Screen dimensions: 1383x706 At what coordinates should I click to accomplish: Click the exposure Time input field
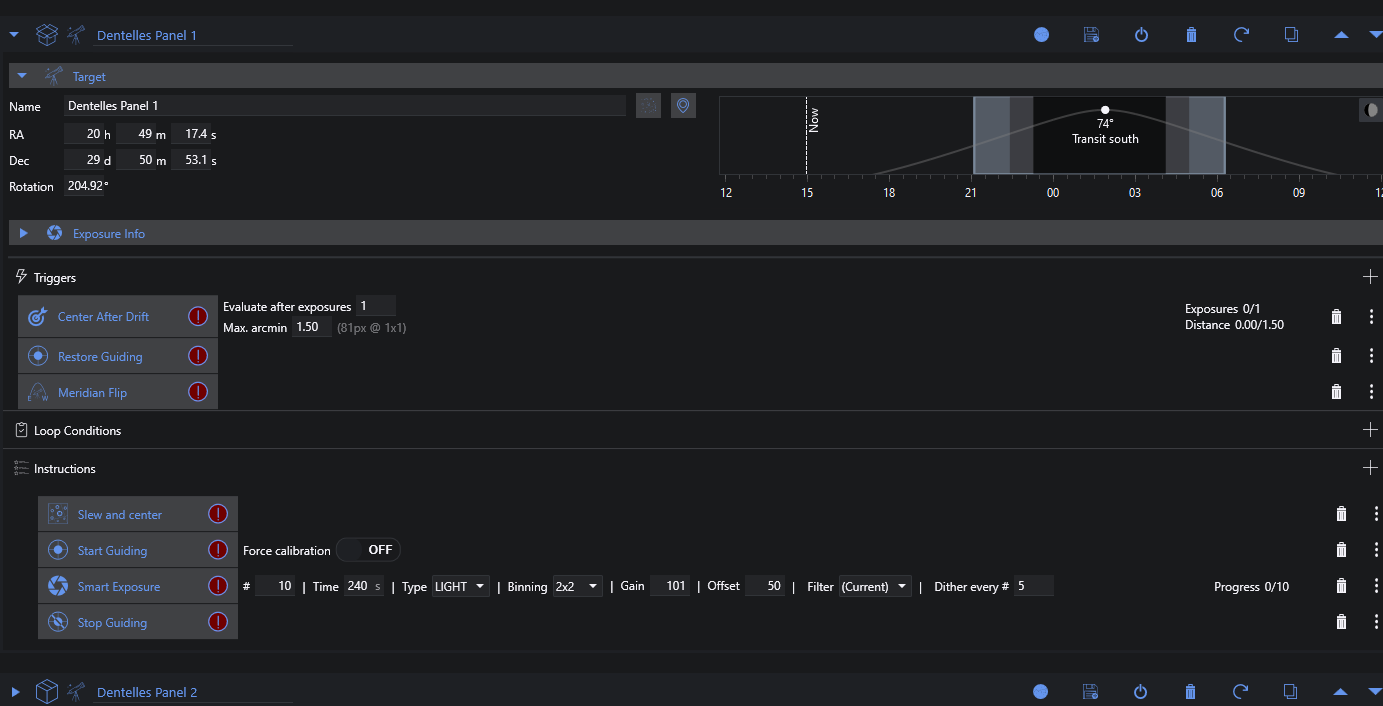click(x=358, y=586)
